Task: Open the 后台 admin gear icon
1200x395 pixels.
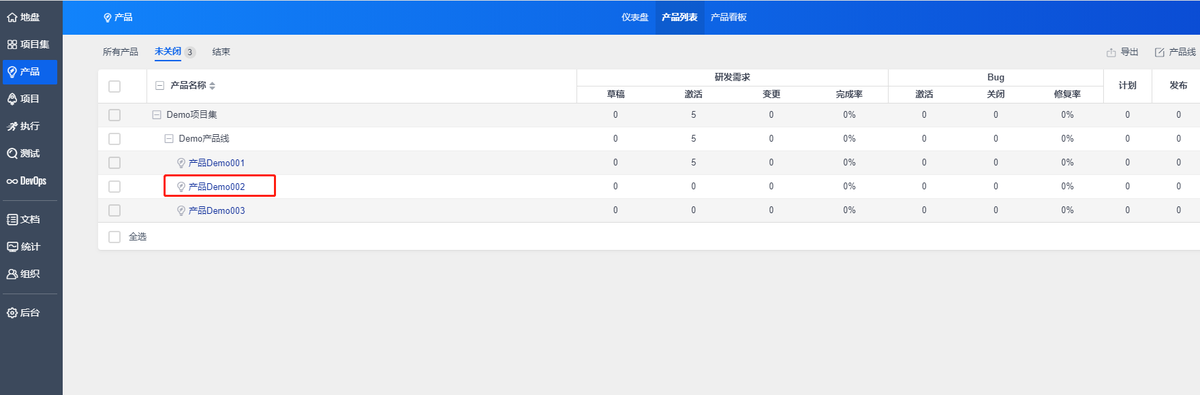Action: pyautogui.click(x=12, y=312)
